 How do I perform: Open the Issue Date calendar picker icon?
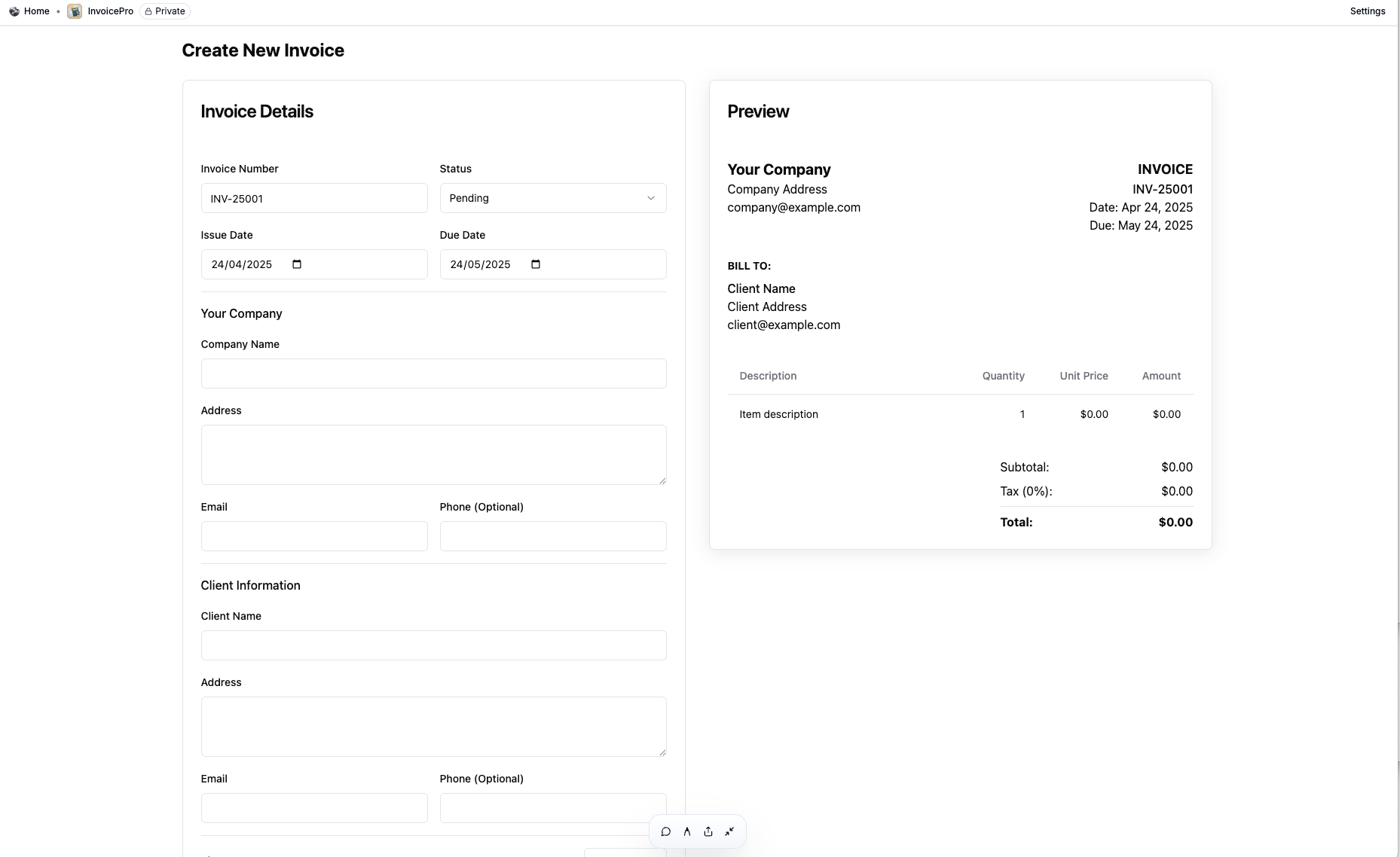pyautogui.click(x=297, y=264)
